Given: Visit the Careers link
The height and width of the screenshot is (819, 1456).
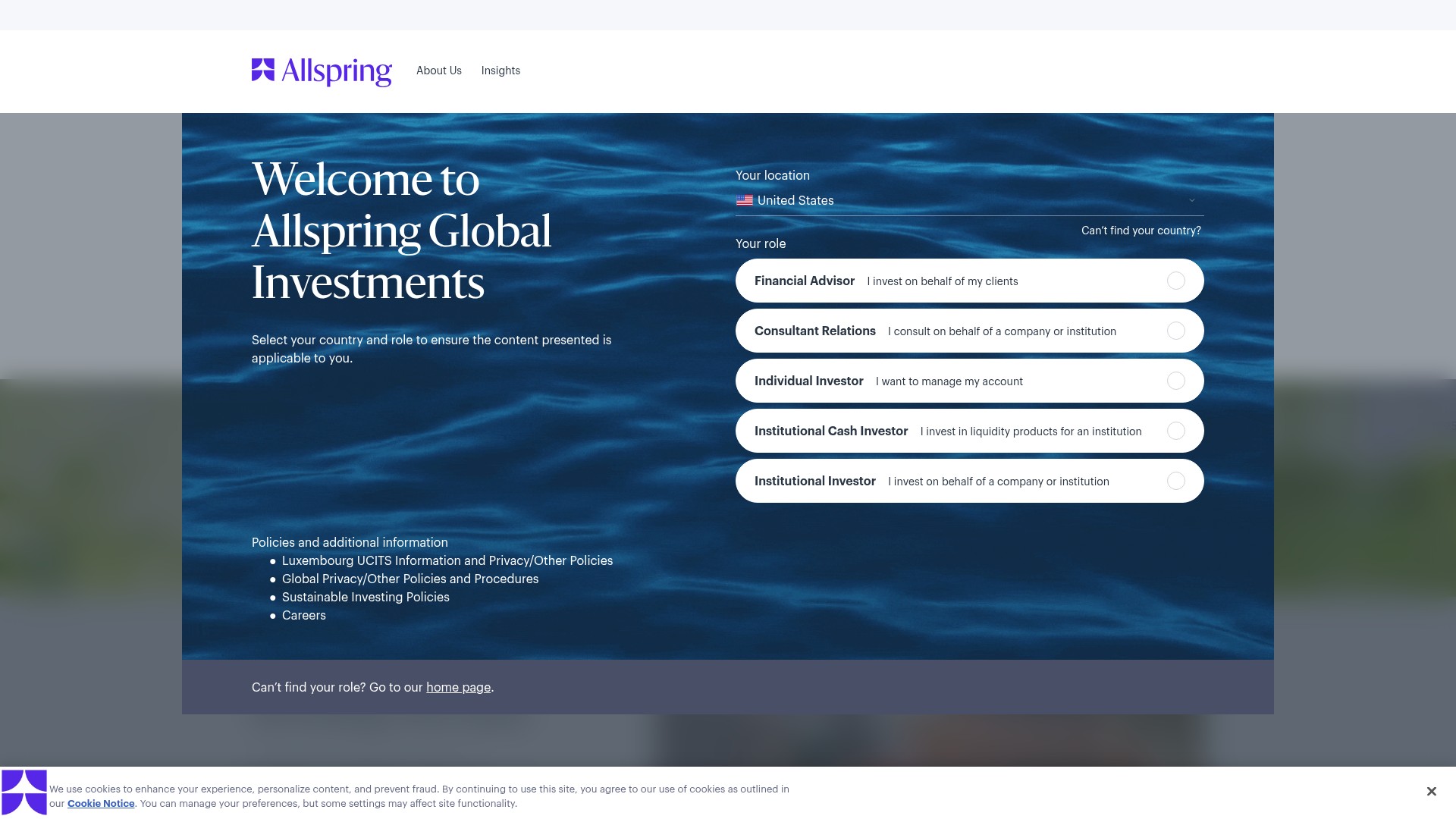Looking at the screenshot, I should pyautogui.click(x=304, y=616).
